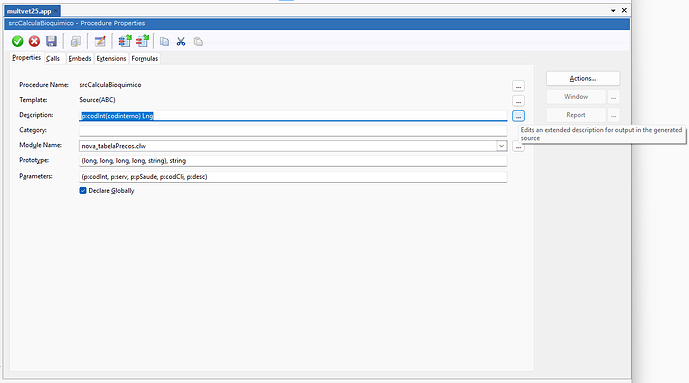Click the floppy disk Save icon
Viewport: 689px width, 383px height.
click(51, 41)
